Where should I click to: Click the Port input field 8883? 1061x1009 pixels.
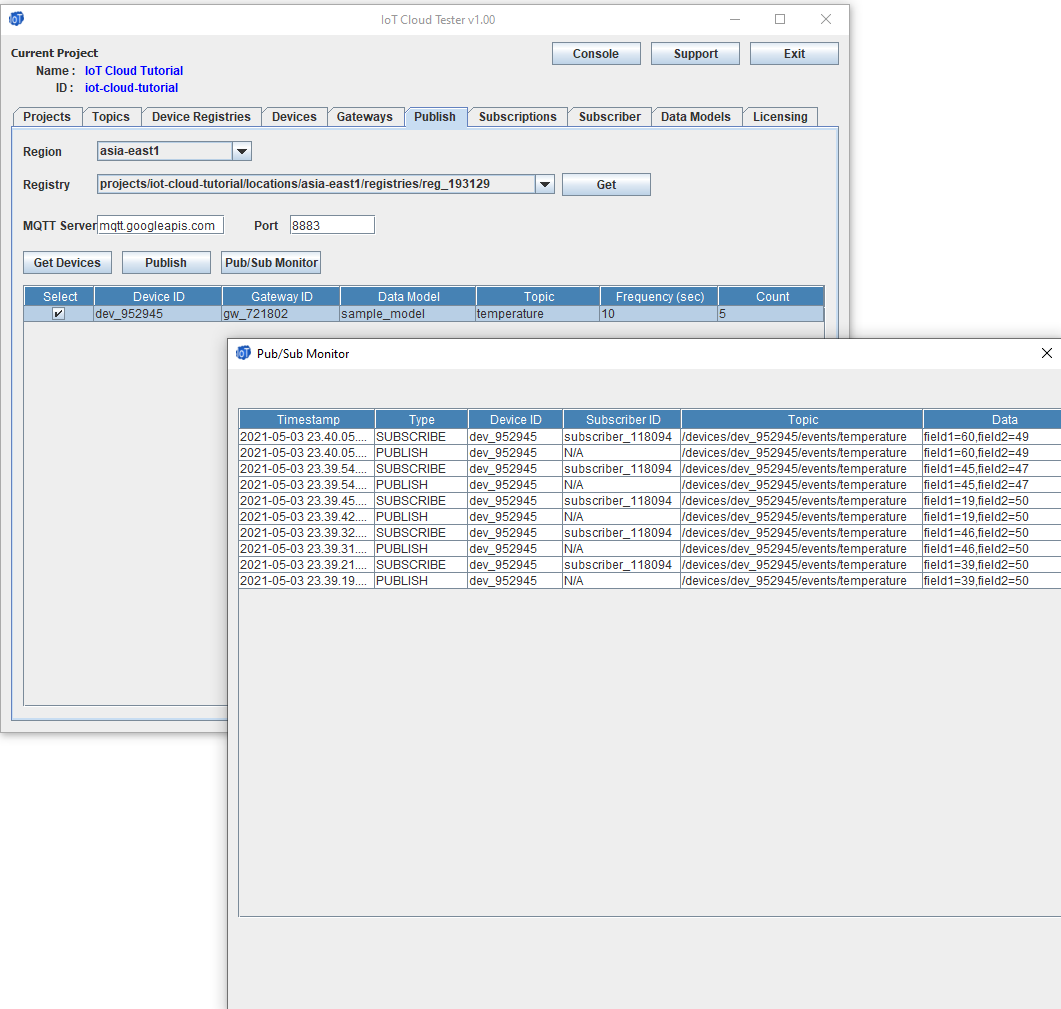point(332,225)
